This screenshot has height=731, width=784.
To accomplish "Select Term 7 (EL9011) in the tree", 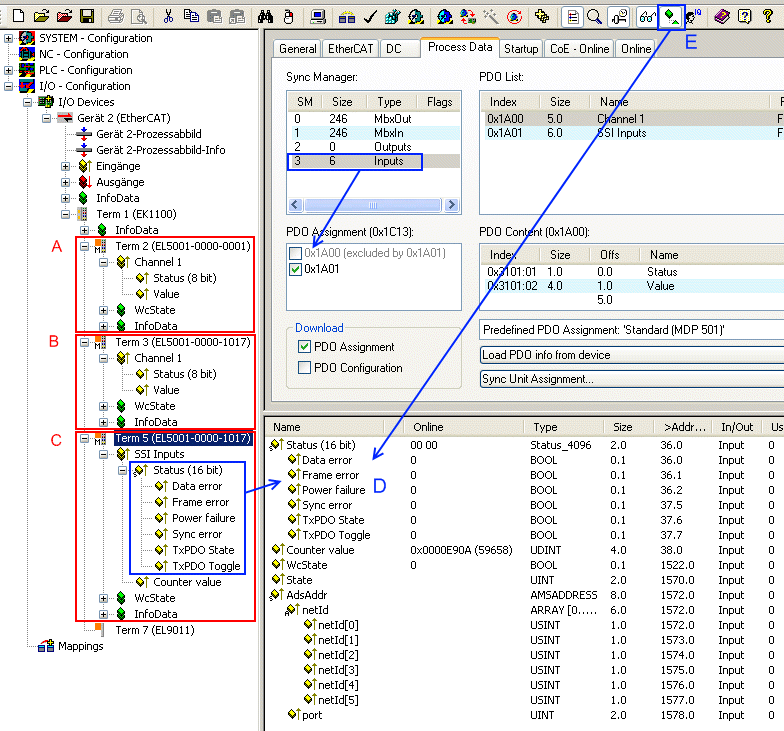I will (154, 630).
